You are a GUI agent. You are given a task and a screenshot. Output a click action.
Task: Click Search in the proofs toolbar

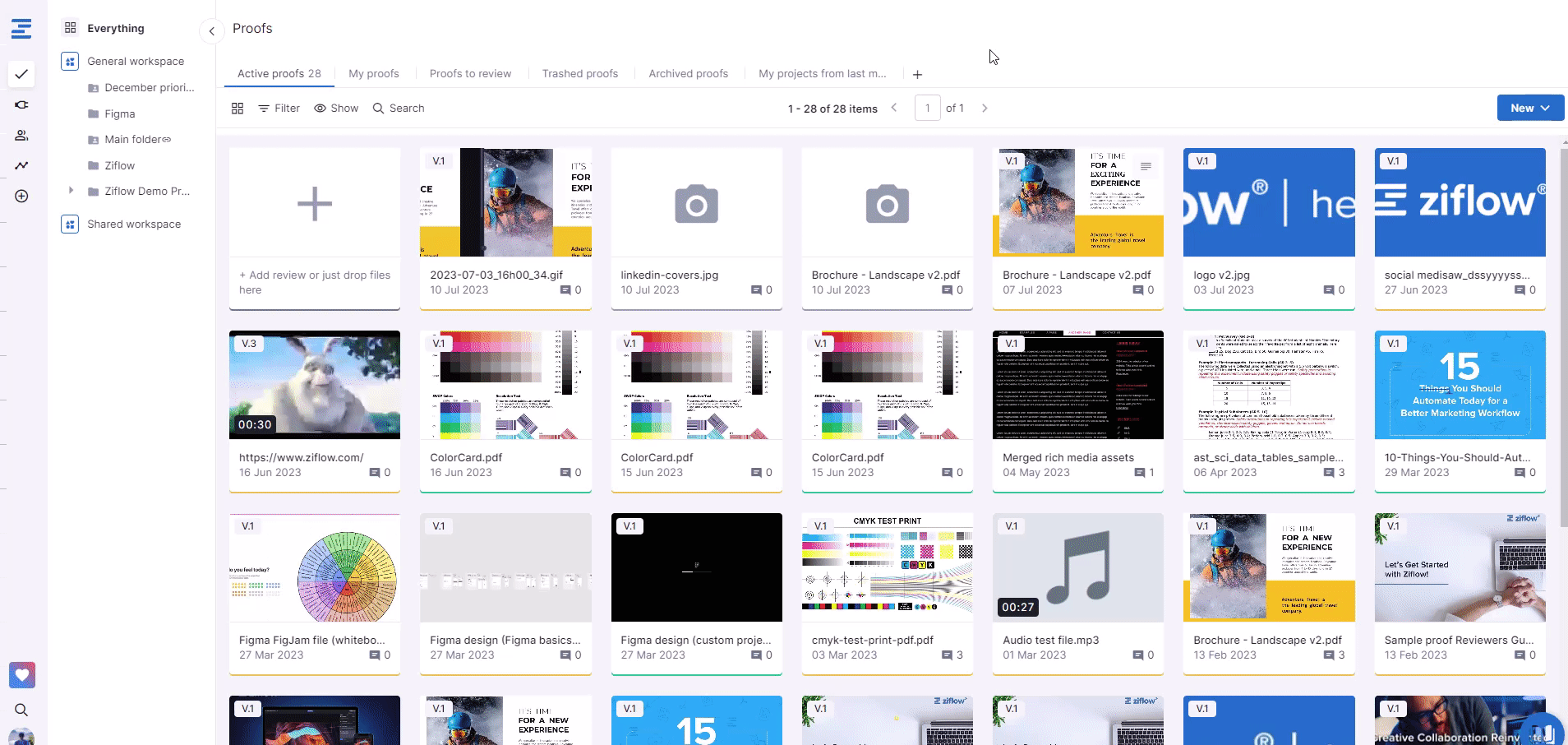pyautogui.click(x=399, y=109)
